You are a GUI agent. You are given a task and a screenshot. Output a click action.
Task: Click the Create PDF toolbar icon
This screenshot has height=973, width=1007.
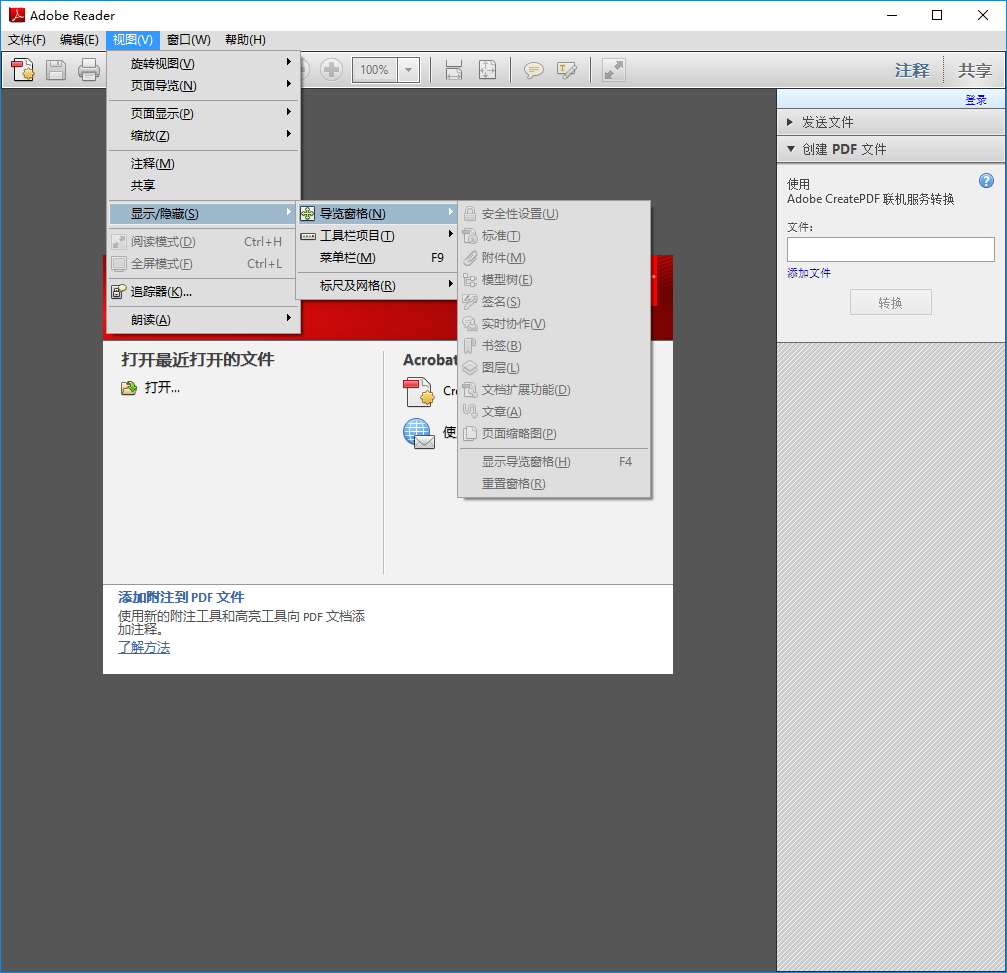click(23, 69)
